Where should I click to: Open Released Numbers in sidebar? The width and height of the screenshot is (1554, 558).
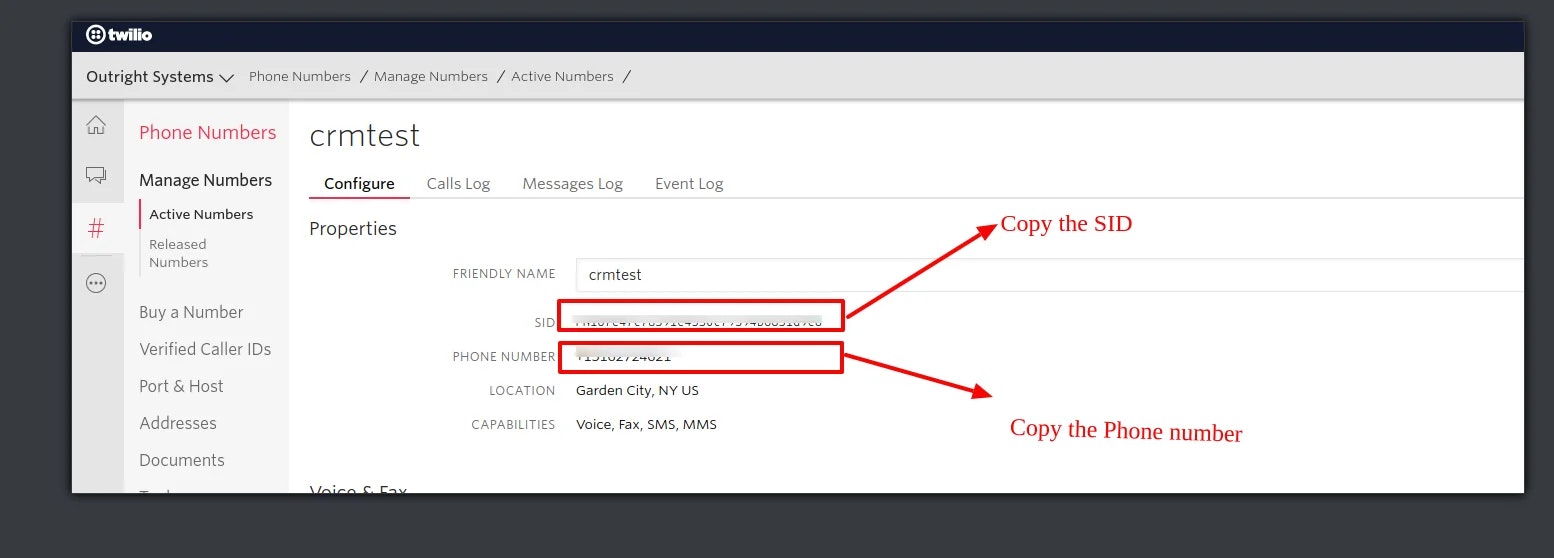(178, 253)
